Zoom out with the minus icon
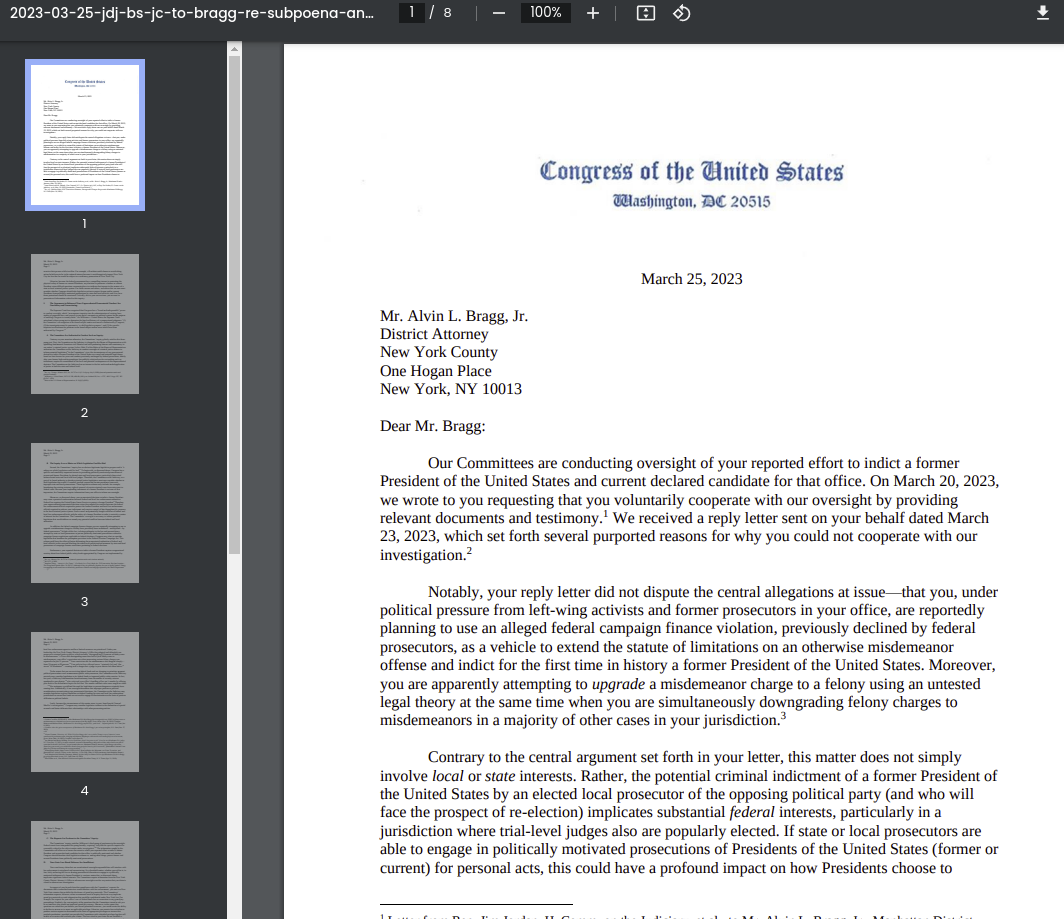Screen dimensions: 1064x919 (x=499, y=13)
